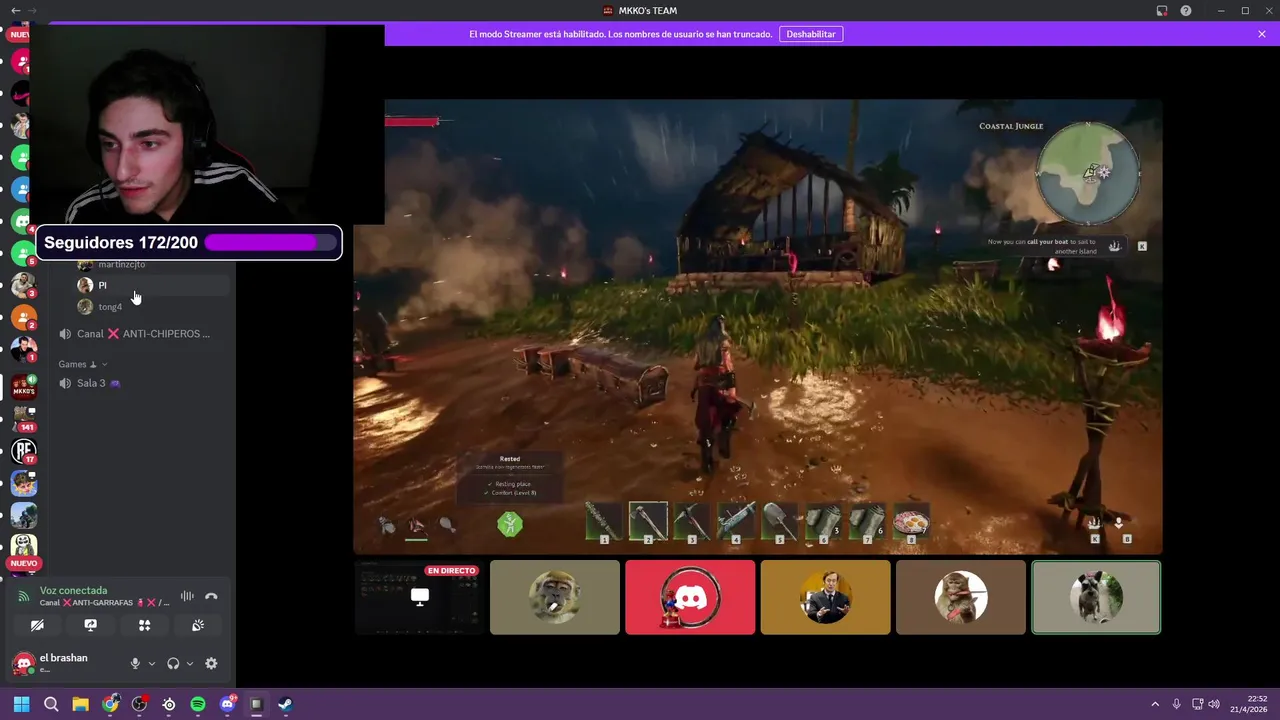
Task: Open Google Chrome from taskbar
Action: click(110, 704)
